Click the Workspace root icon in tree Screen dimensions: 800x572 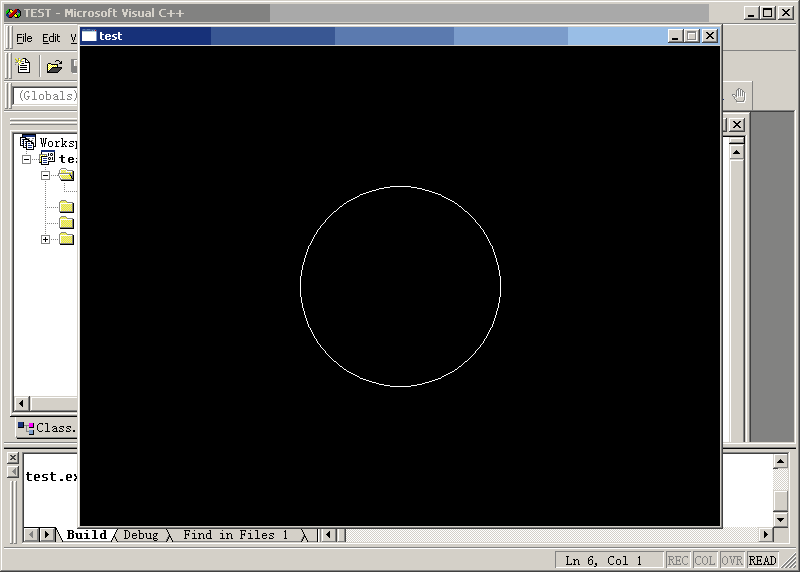coord(28,142)
